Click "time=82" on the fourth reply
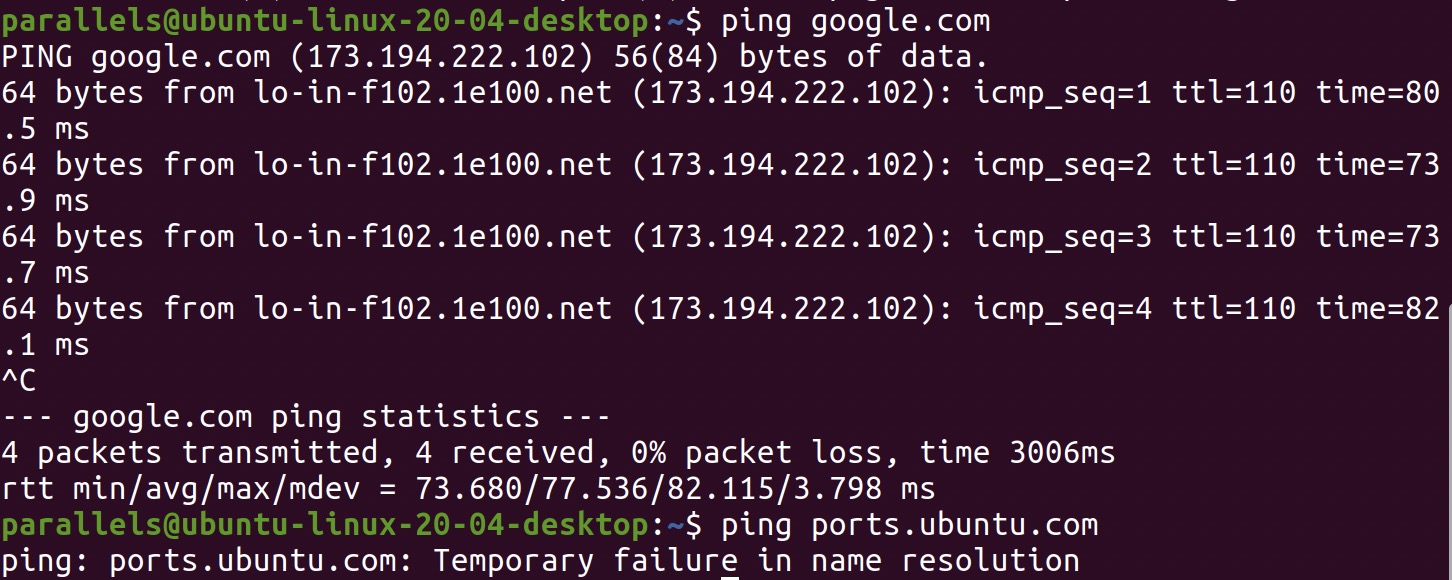This screenshot has width=1452, height=580. pyautogui.click(x=1378, y=308)
